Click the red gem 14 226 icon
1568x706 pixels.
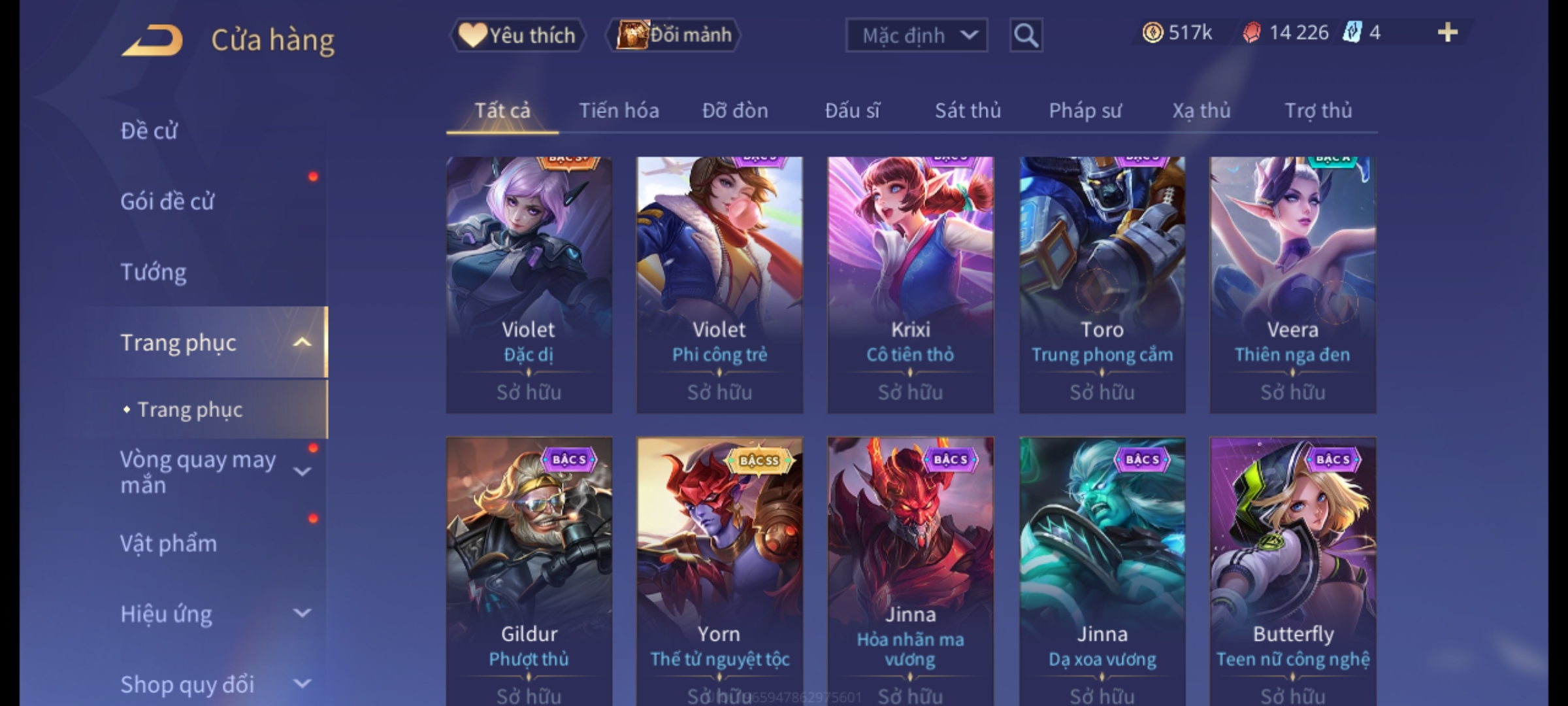(x=1251, y=33)
